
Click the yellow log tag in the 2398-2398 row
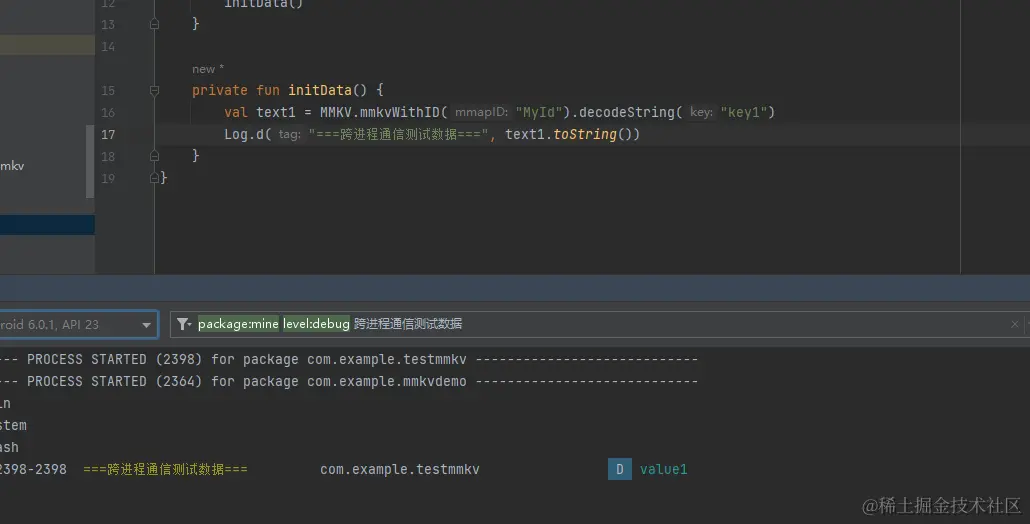tap(166, 469)
